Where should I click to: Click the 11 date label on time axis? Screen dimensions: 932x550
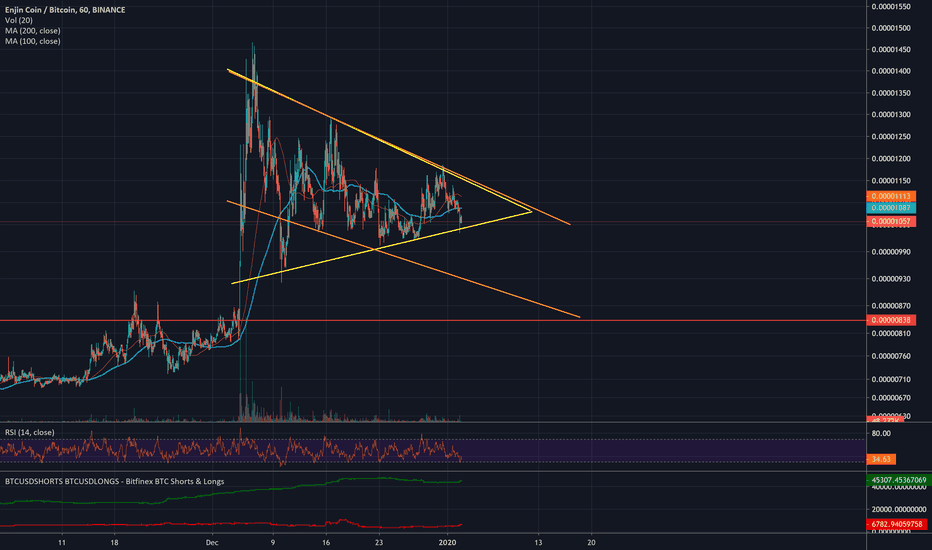[x=62, y=542]
